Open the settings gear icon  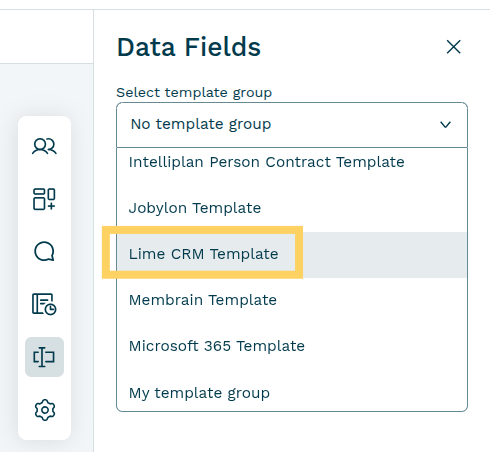44,410
